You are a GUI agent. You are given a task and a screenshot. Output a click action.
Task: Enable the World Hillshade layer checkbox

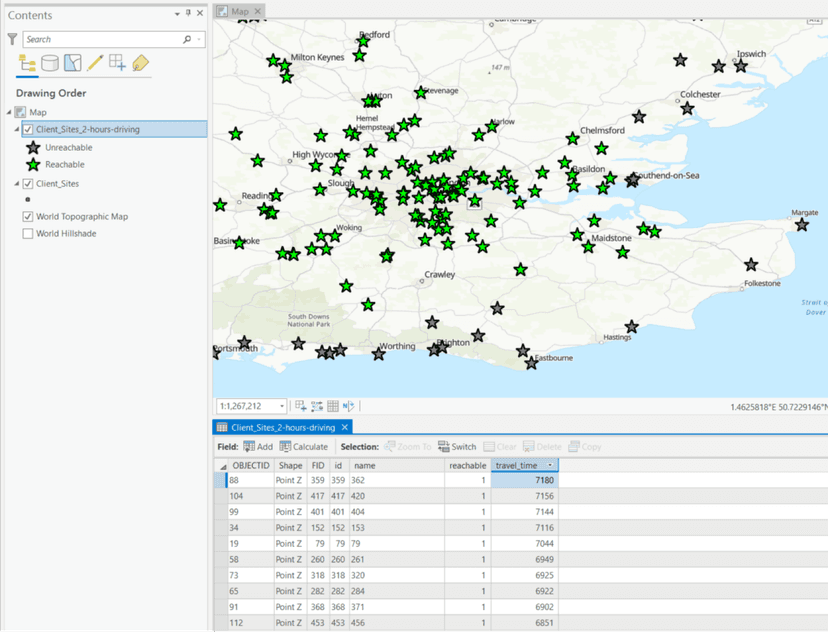pos(28,233)
